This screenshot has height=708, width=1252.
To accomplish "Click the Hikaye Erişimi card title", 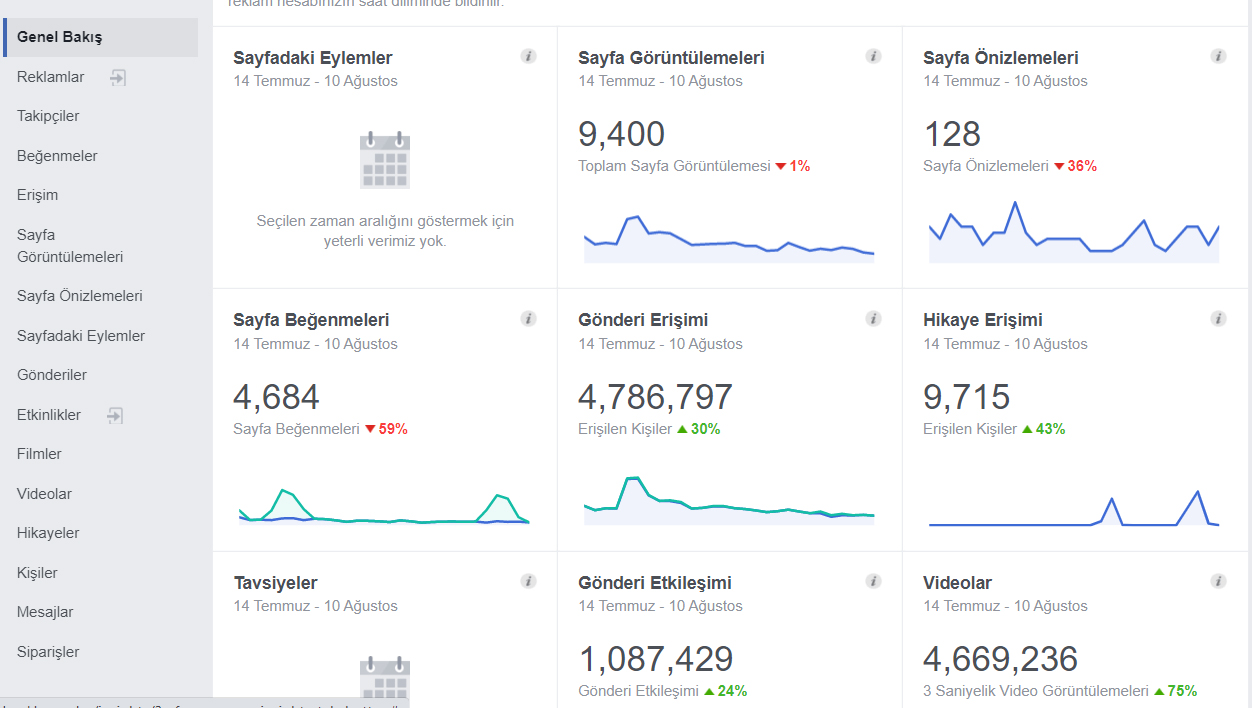I will pyautogui.click(x=983, y=320).
